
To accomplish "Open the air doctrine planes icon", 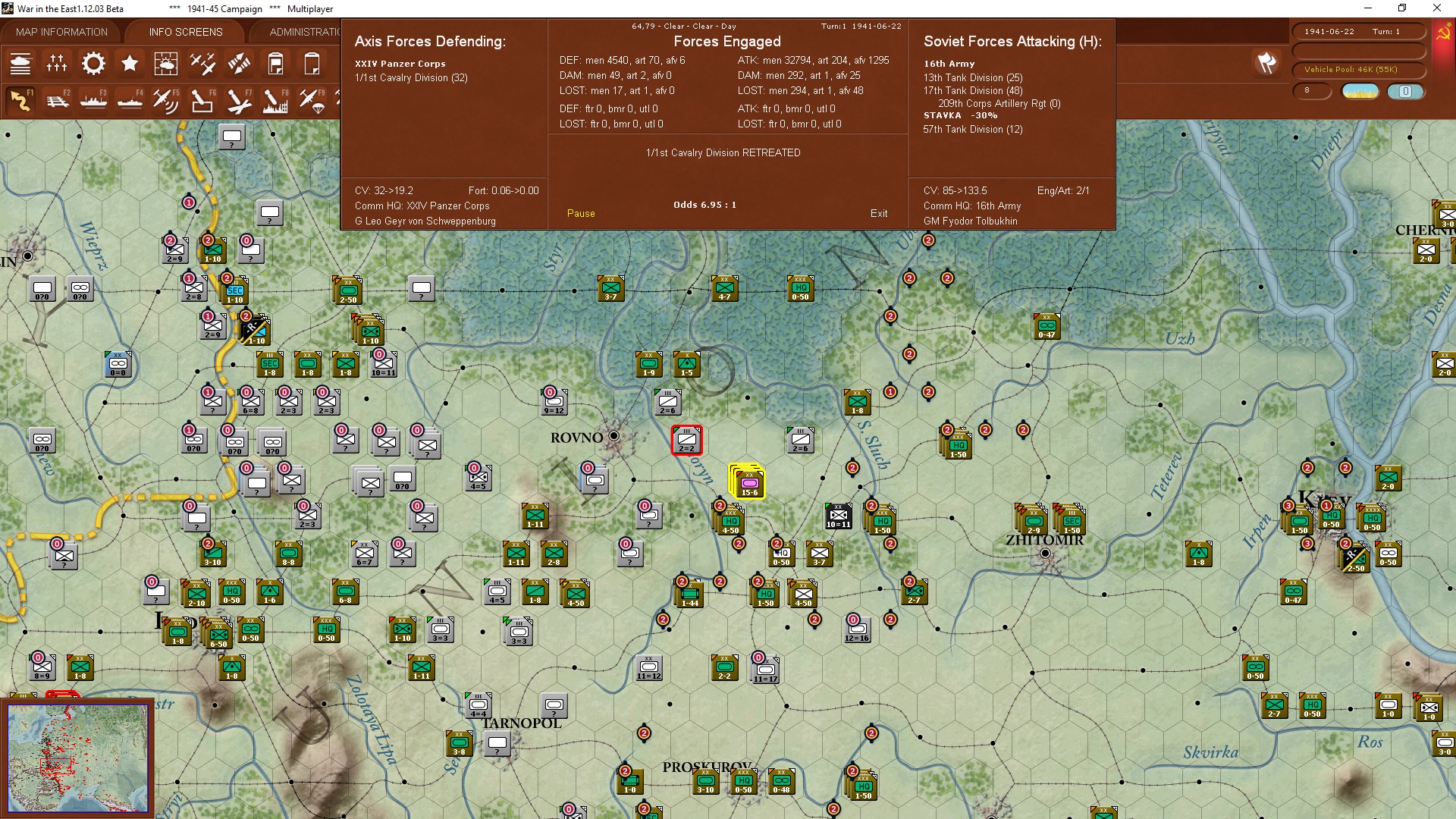I will coord(202,64).
